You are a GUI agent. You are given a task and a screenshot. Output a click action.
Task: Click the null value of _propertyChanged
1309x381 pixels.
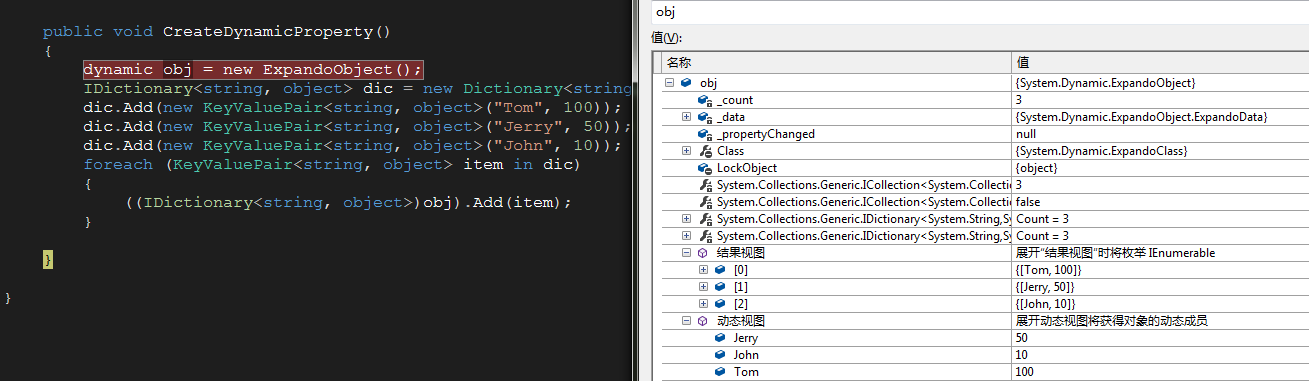coord(1024,134)
